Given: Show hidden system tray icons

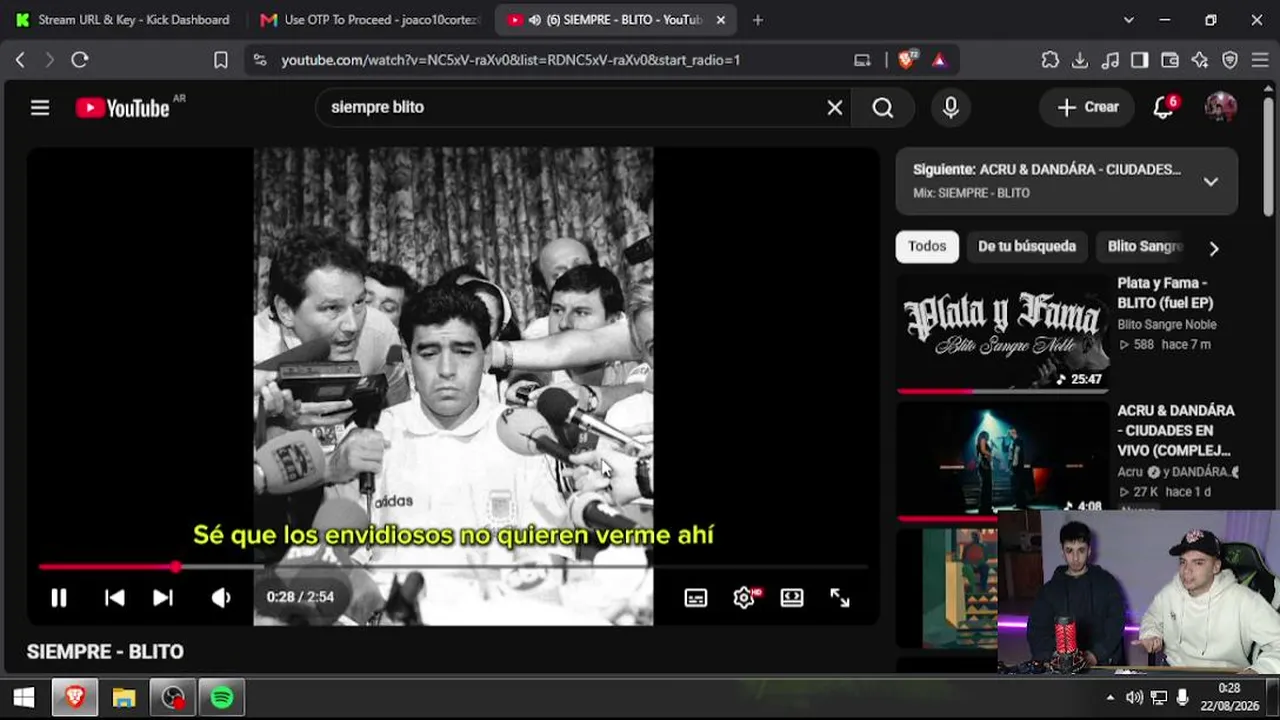Looking at the screenshot, I should point(1110,698).
